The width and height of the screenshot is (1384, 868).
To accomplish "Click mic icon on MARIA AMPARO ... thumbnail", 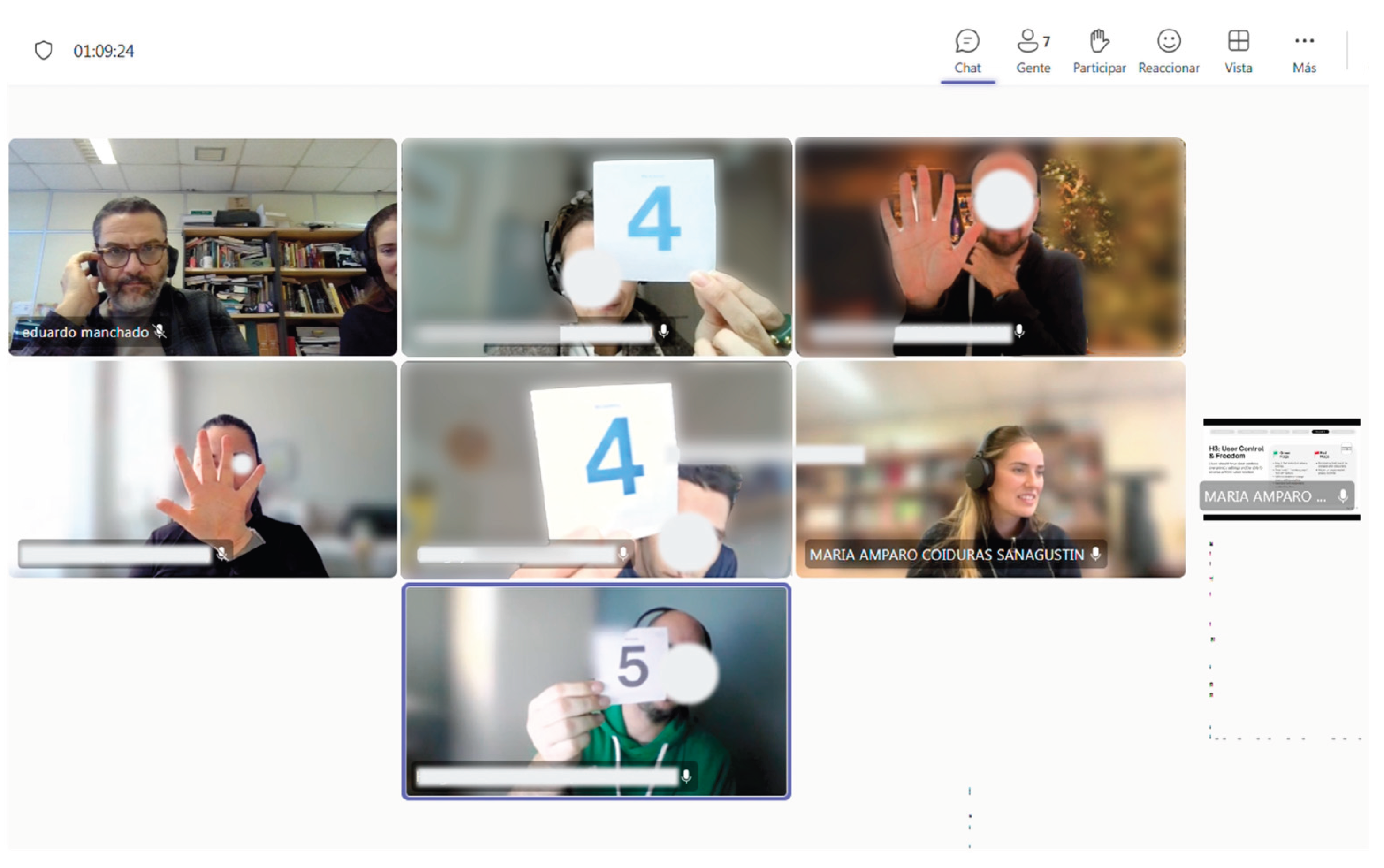I will point(1342,497).
